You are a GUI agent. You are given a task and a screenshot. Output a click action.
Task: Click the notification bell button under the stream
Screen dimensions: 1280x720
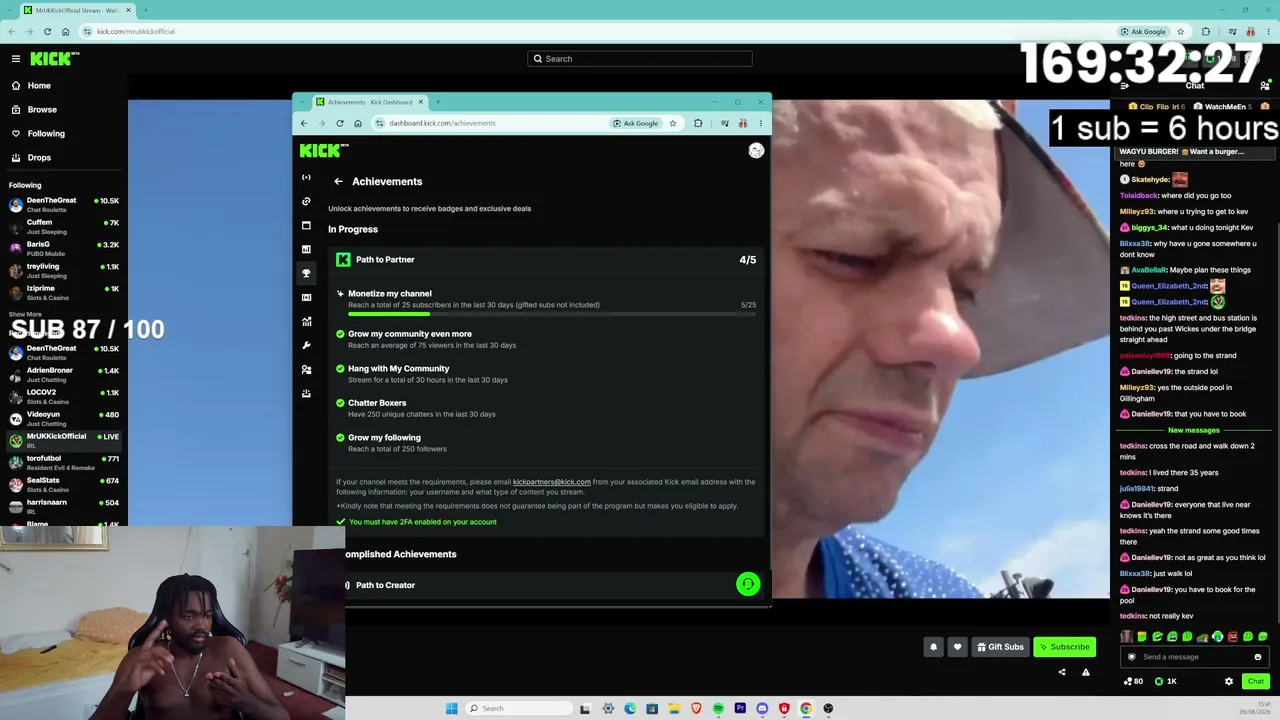[x=933, y=647]
